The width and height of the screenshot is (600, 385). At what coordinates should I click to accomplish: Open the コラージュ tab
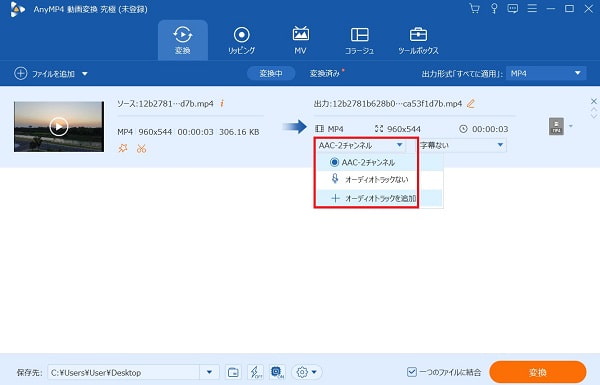click(x=359, y=40)
